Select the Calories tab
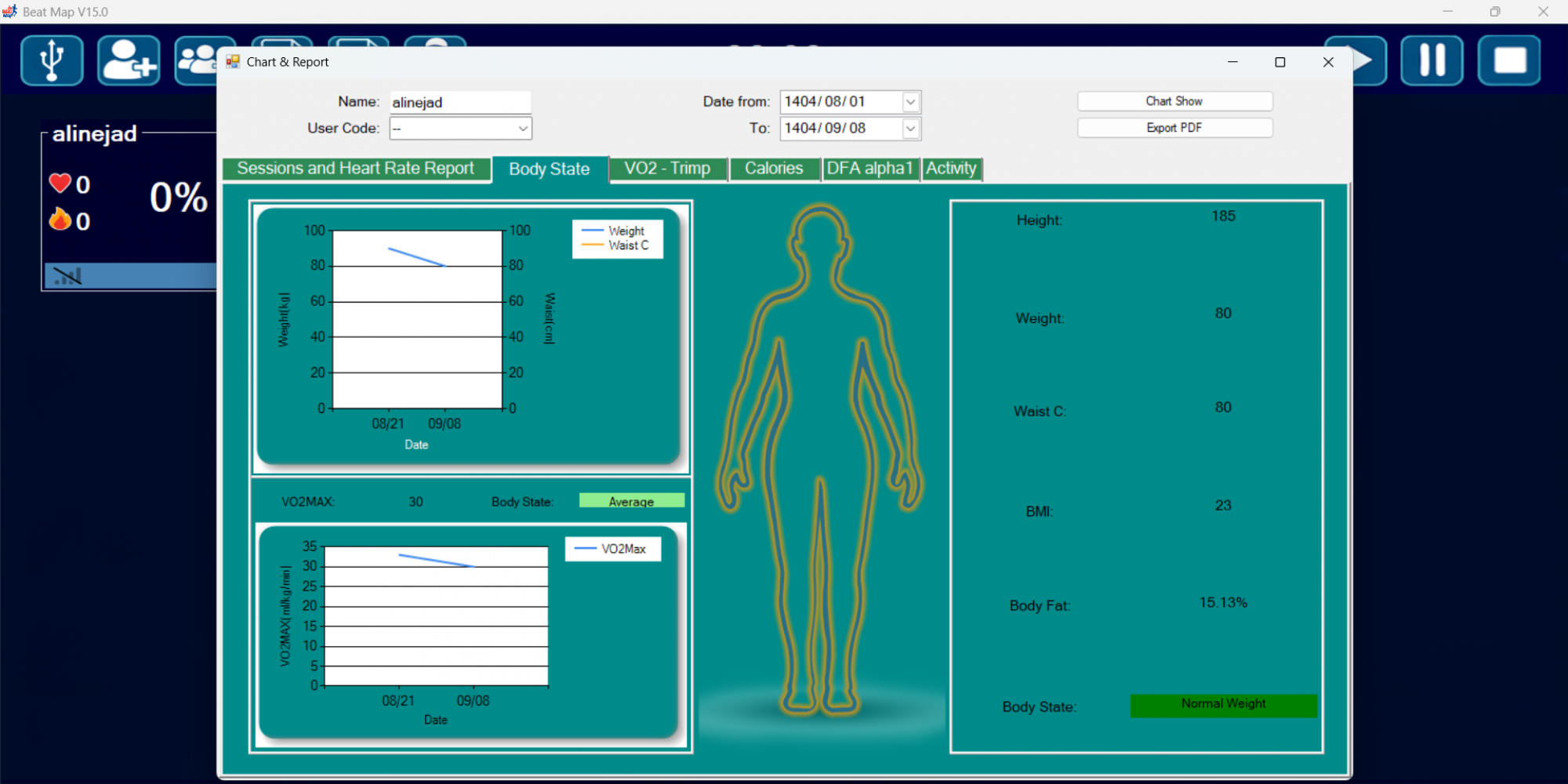Viewport: 1568px width, 784px height. click(774, 169)
